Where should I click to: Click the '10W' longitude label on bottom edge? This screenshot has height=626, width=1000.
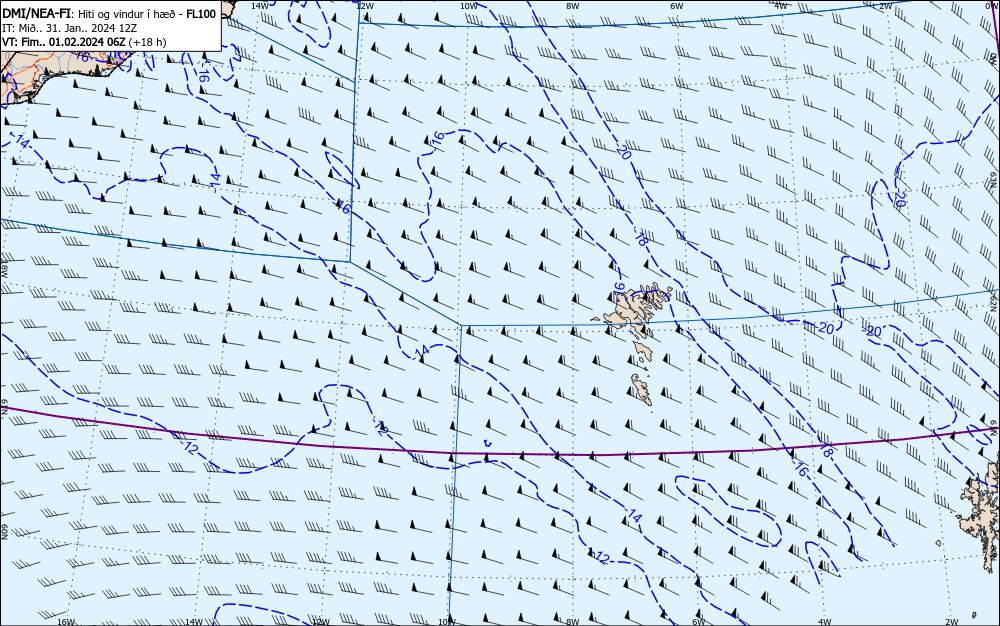point(448,622)
